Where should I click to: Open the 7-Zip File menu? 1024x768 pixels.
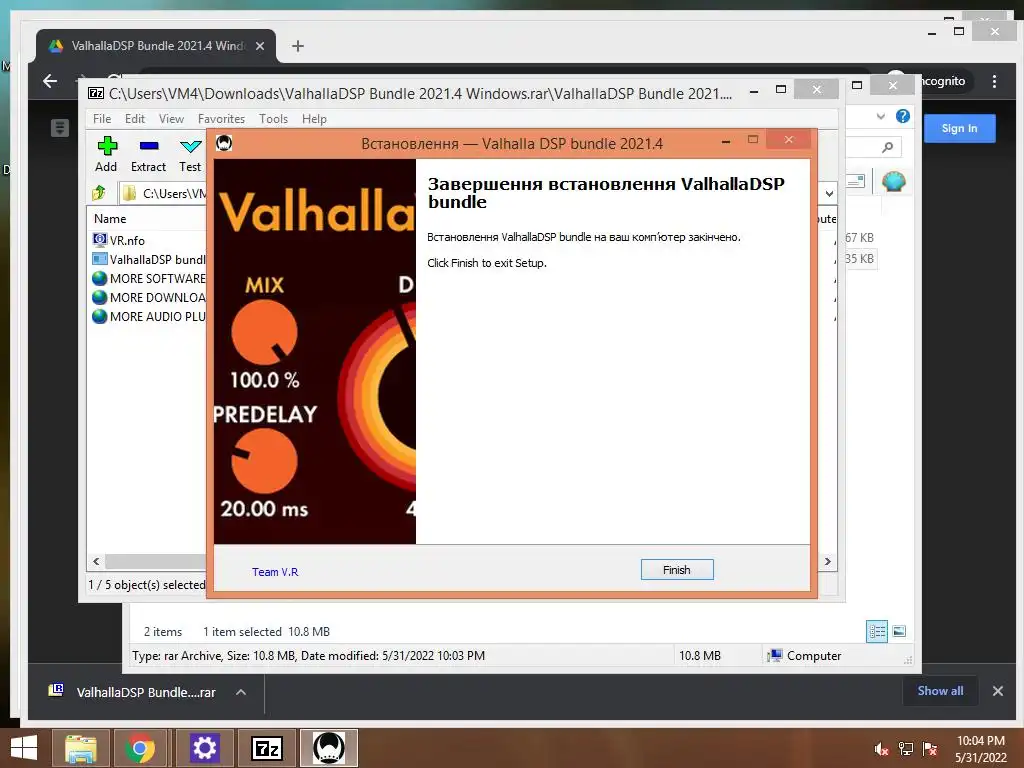coord(102,119)
